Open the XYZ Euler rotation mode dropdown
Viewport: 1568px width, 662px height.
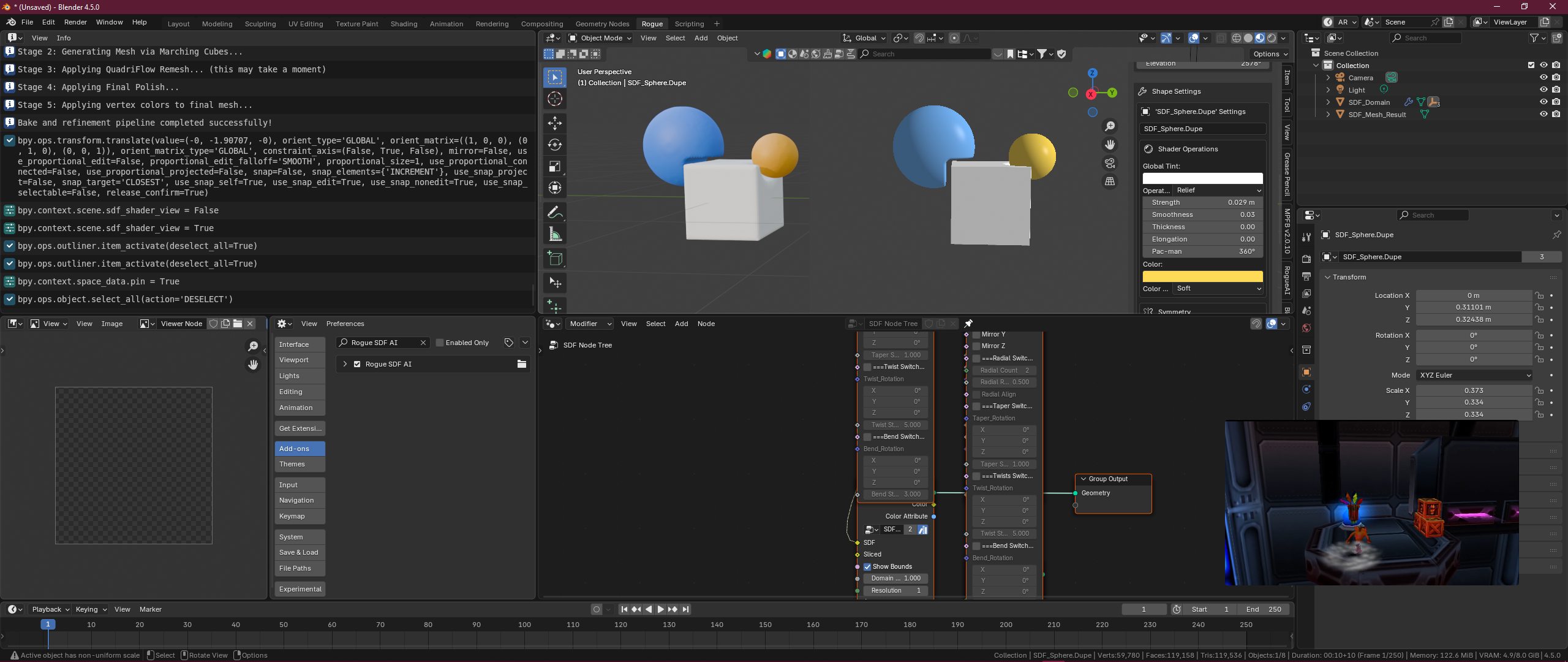click(1474, 375)
